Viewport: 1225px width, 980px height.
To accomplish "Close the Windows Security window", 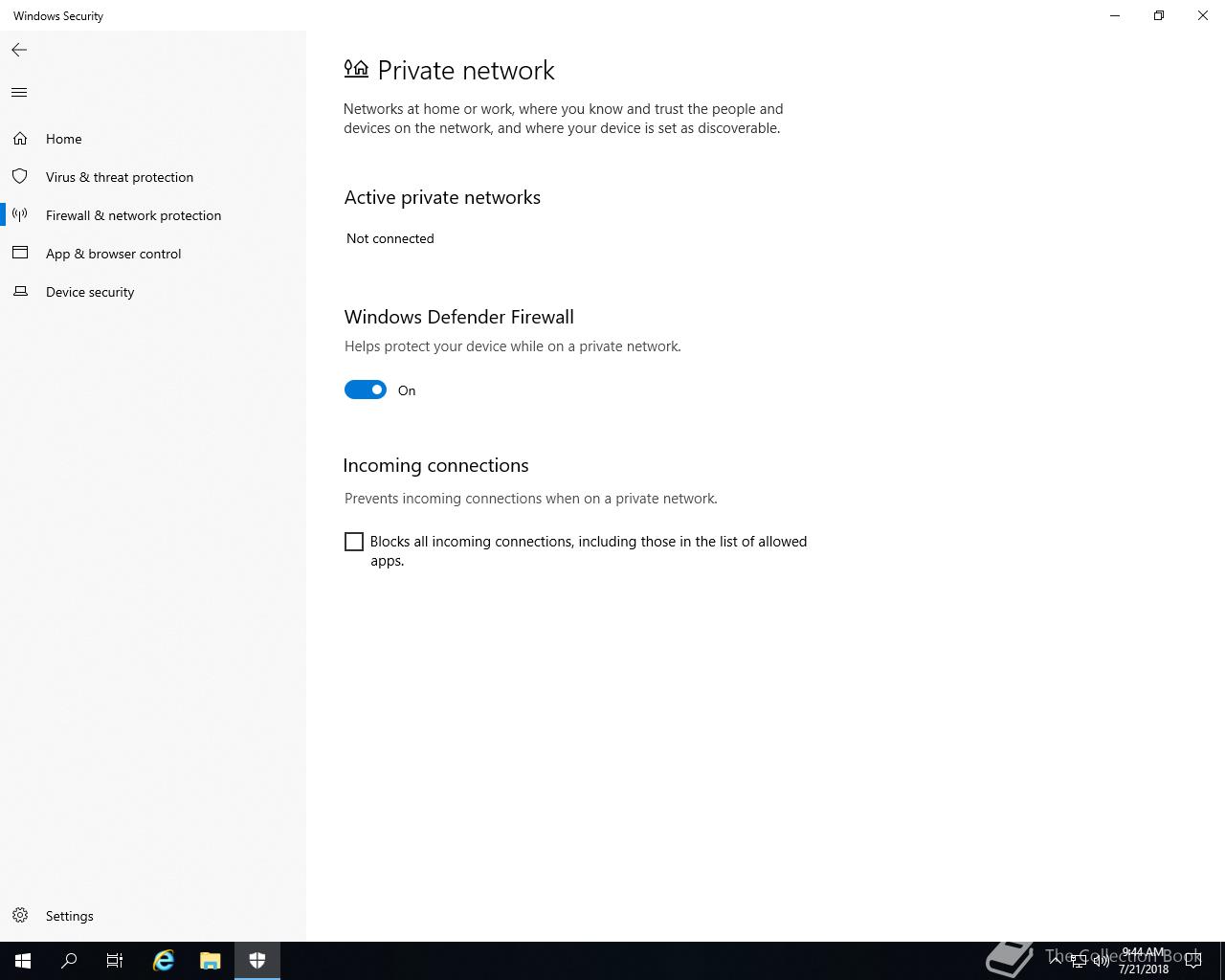I will (1203, 15).
